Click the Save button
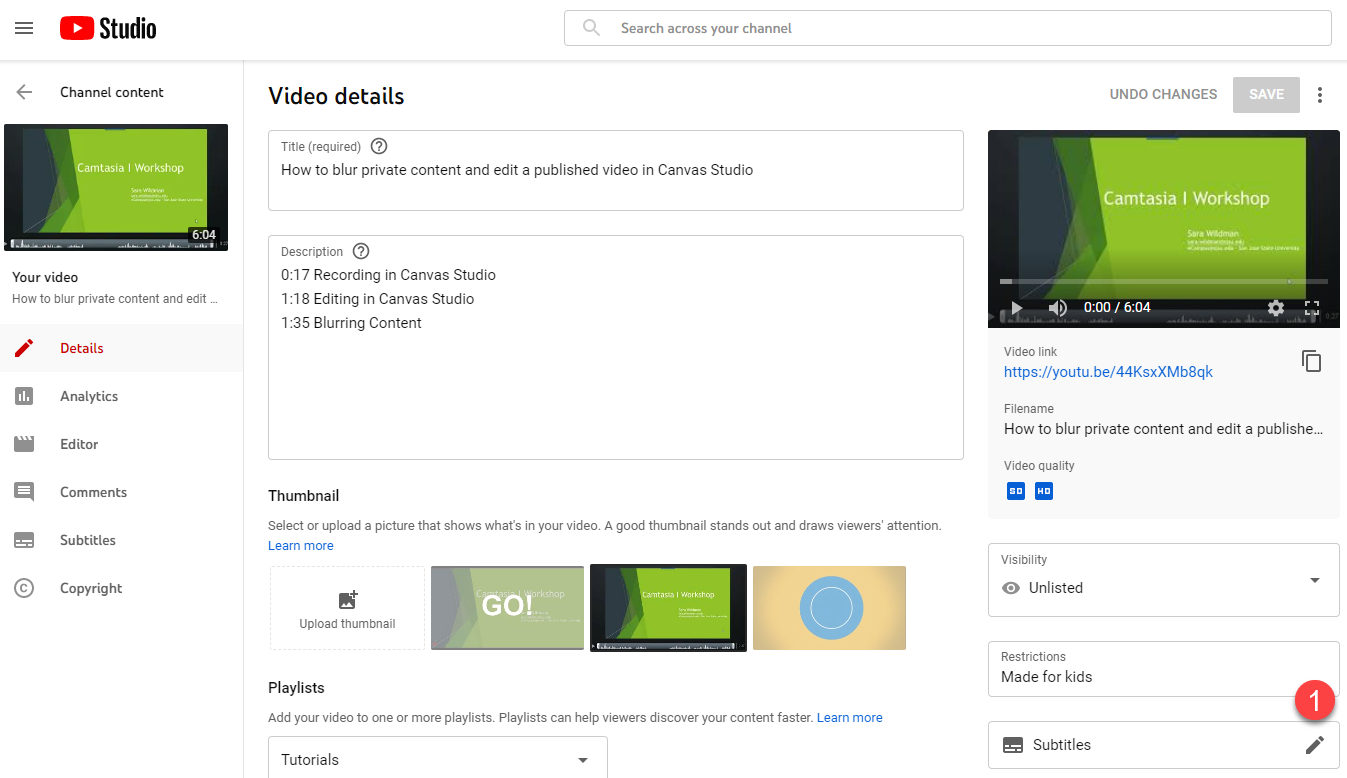Image resolution: width=1347 pixels, height=778 pixels. (x=1266, y=94)
